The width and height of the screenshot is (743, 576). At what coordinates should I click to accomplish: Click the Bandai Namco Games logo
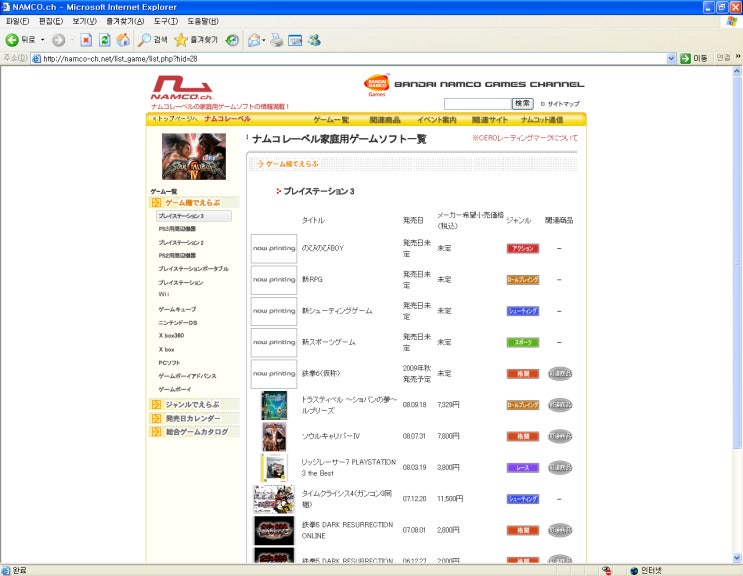click(x=377, y=85)
